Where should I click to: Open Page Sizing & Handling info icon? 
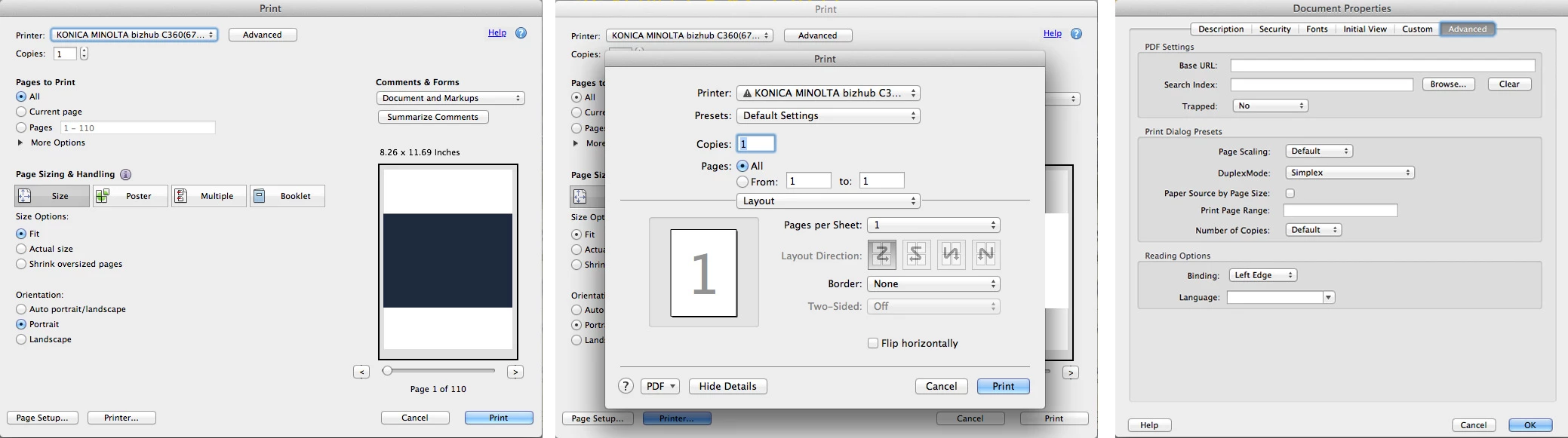pos(126,175)
